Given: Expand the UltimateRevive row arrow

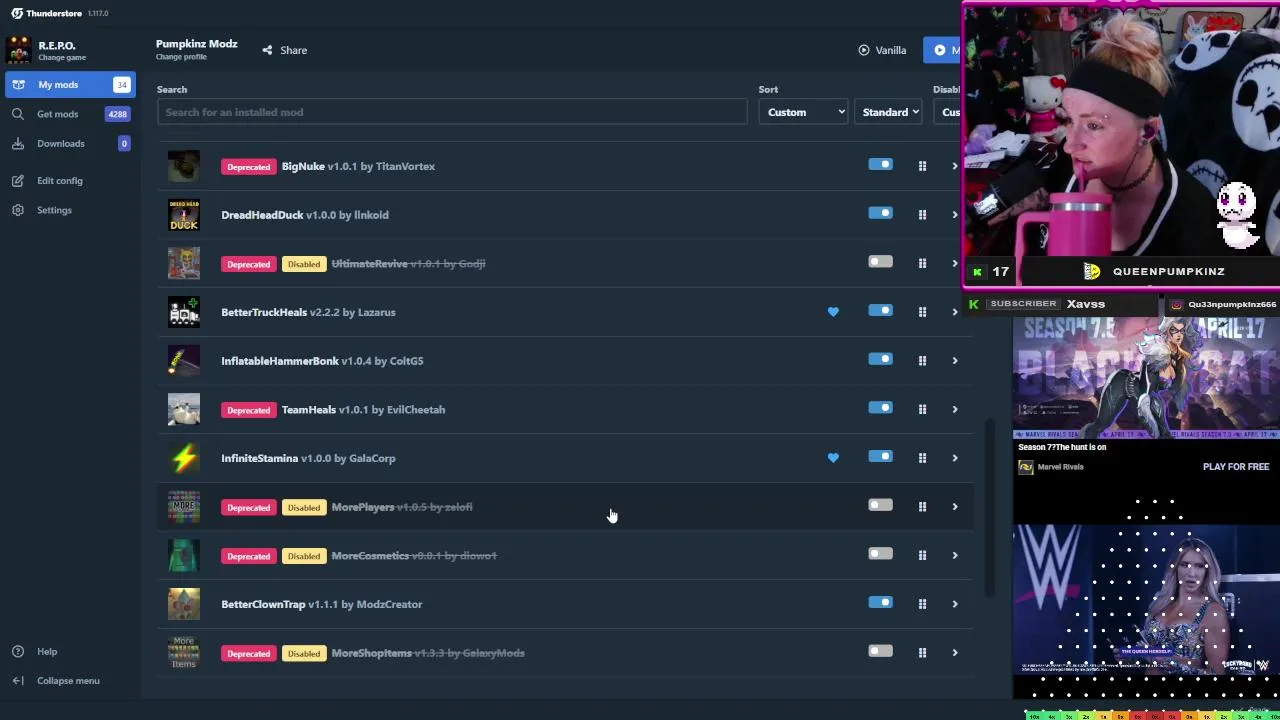Looking at the screenshot, I should [x=954, y=263].
